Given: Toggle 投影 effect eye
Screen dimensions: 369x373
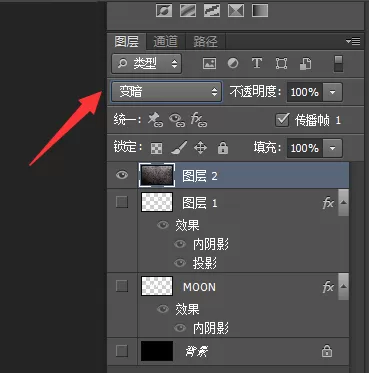Looking at the screenshot, I should pyautogui.click(x=180, y=263).
